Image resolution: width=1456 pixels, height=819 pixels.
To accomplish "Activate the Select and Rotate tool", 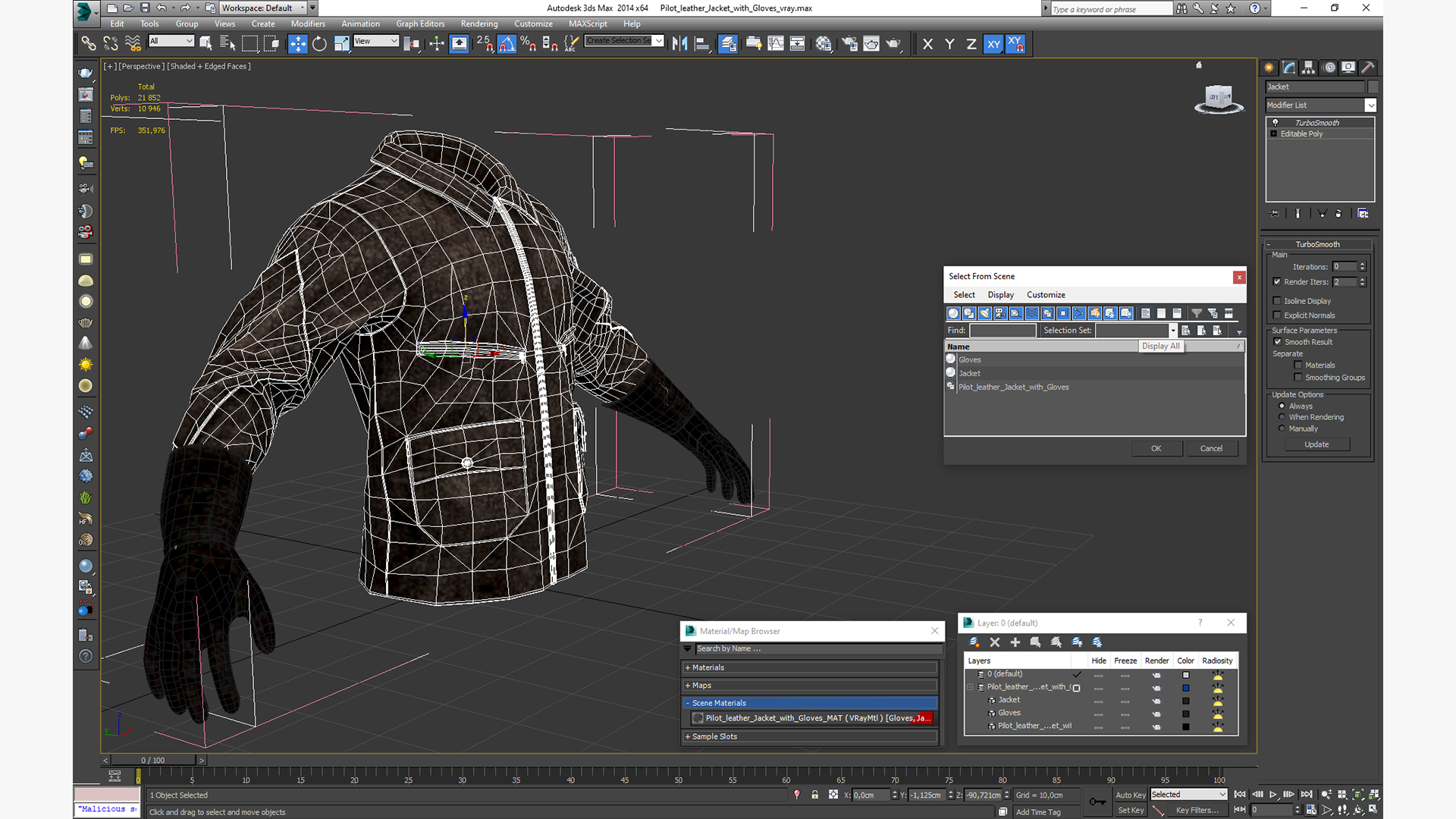I will click(319, 44).
